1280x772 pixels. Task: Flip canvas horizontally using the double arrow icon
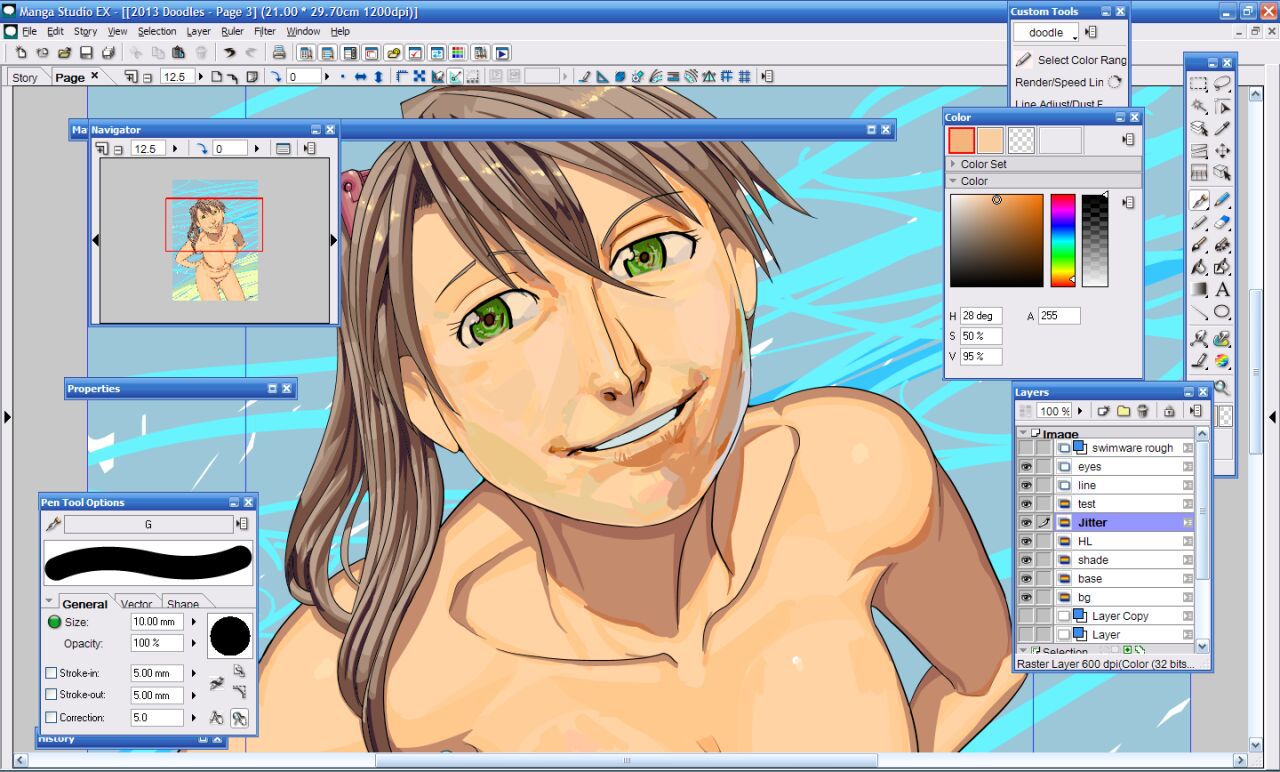pos(360,76)
